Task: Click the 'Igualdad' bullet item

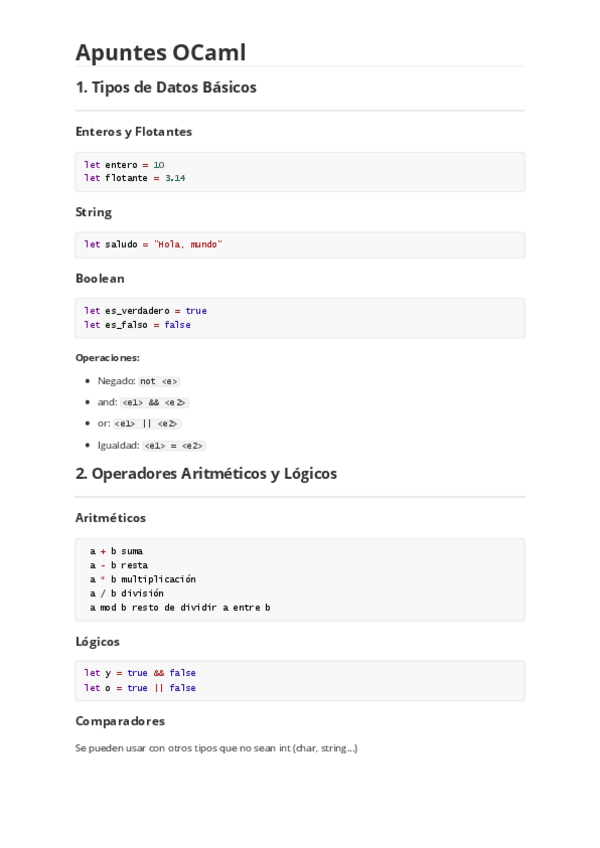Action: click(151, 445)
